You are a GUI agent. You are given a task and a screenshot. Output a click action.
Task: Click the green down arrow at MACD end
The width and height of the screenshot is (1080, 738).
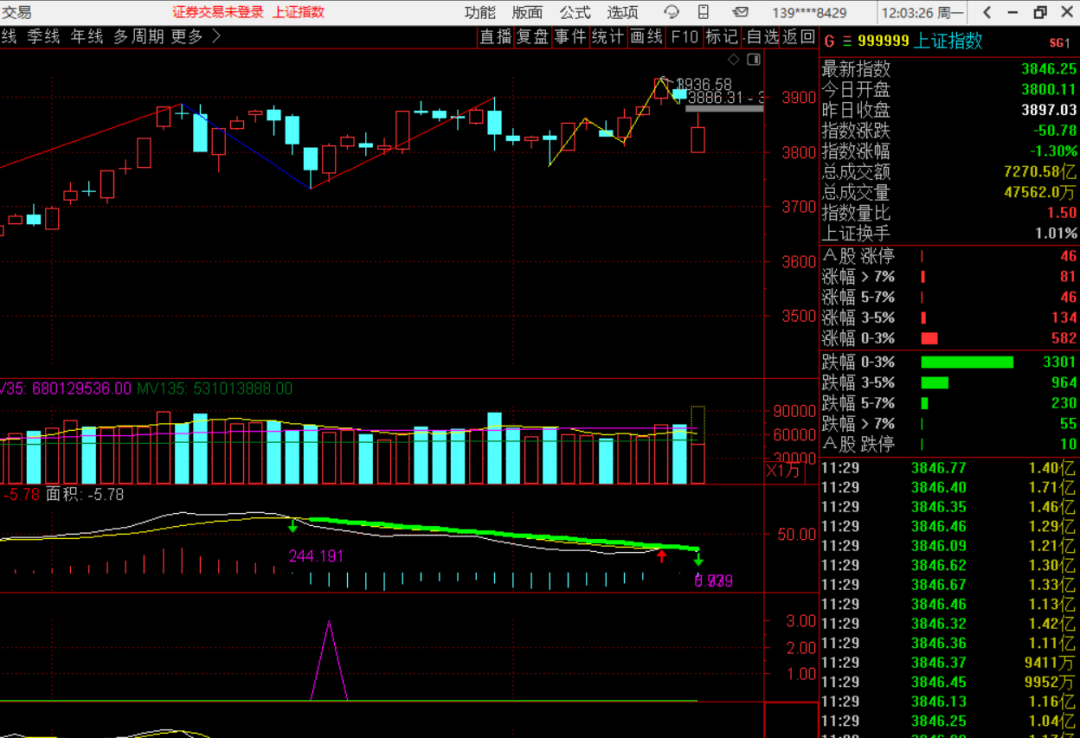698,559
